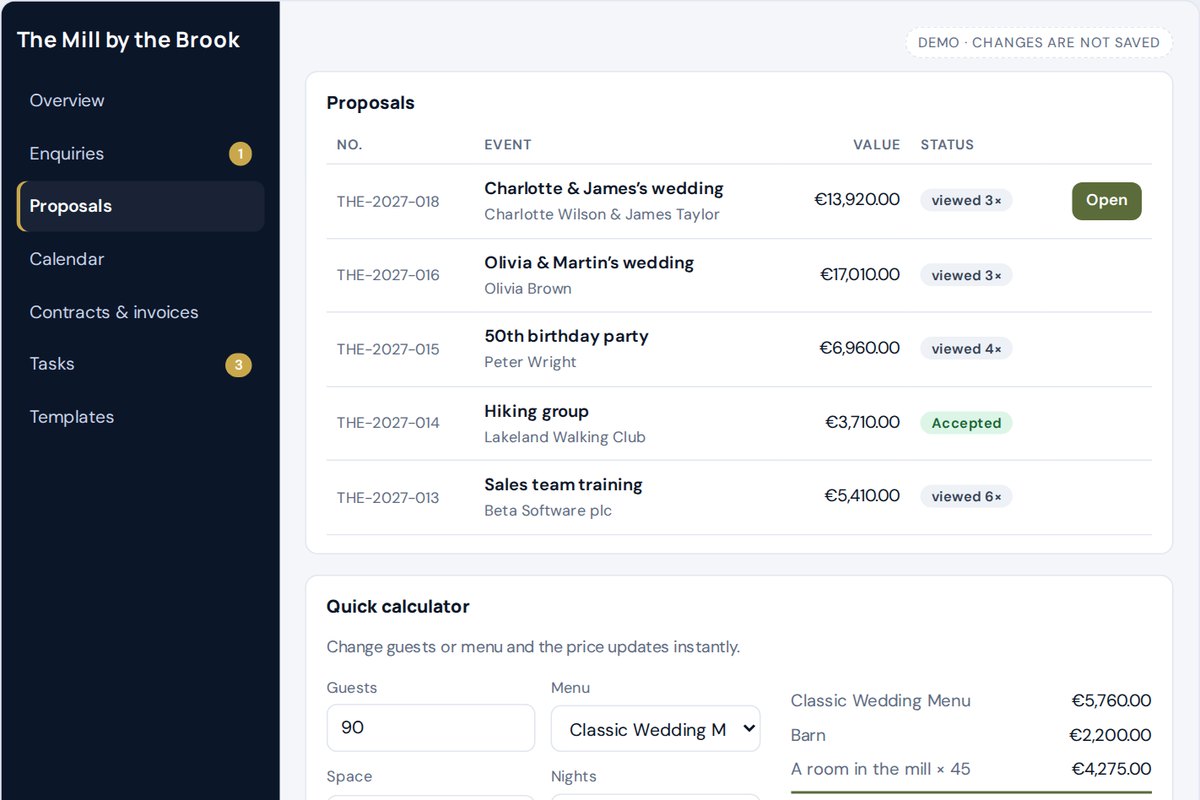
Task: Go to Templates in sidebar
Action: pyautogui.click(x=140, y=417)
